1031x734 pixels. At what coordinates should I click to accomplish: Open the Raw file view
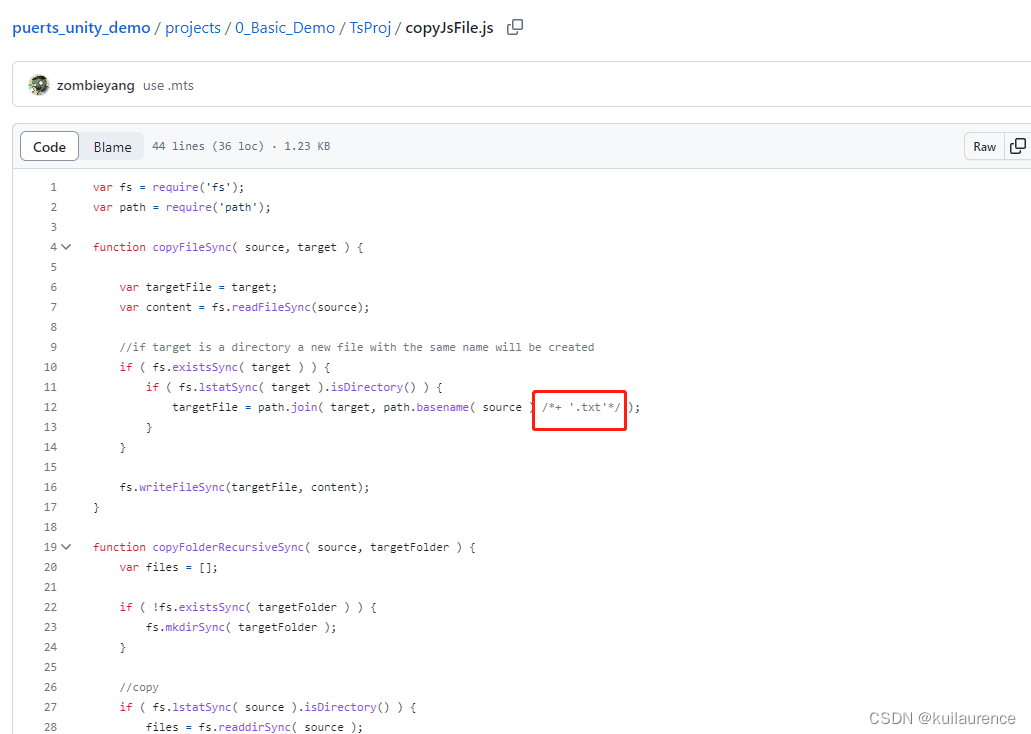pyautogui.click(x=984, y=146)
